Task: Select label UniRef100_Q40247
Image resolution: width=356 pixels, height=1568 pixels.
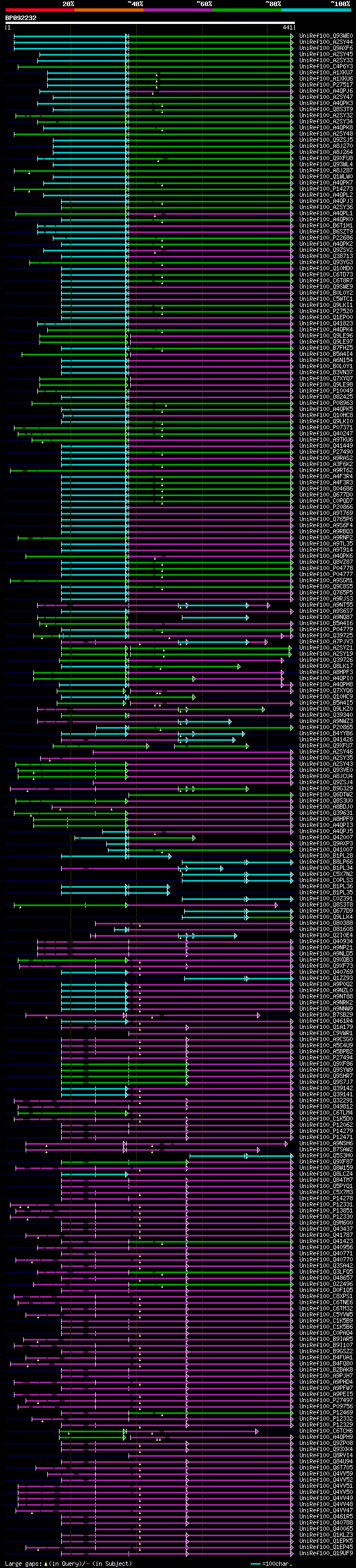Action: 325,433
